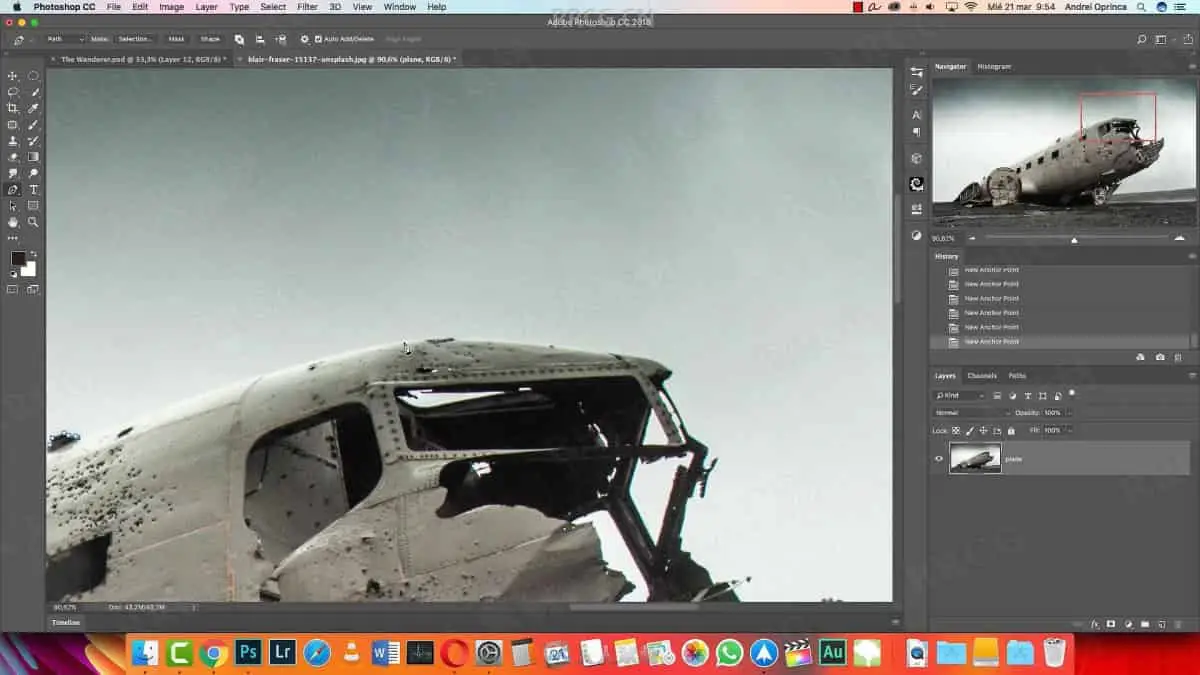
Task: Hide the plane layer with eye icon
Action: [938, 459]
